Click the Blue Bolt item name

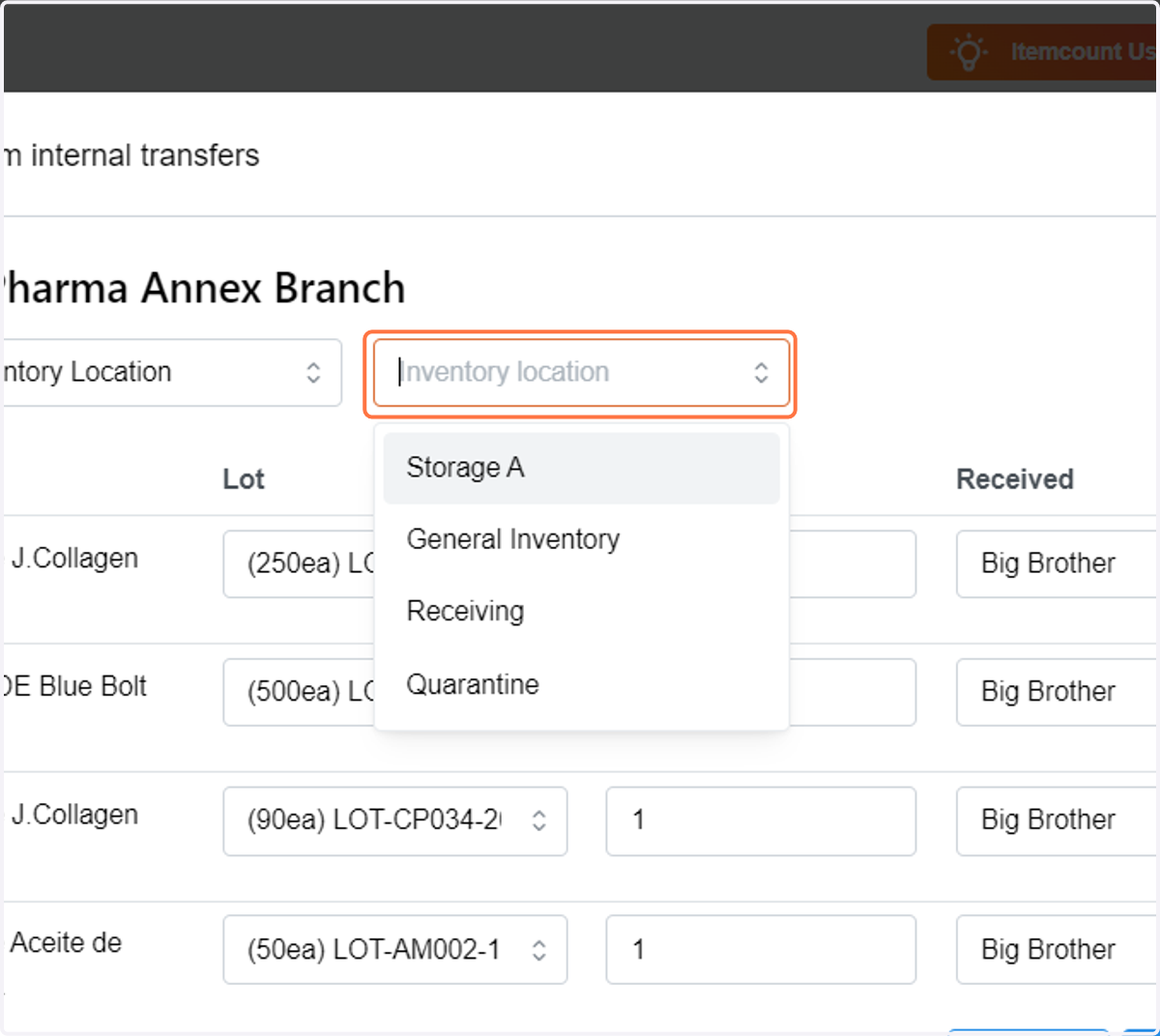[x=74, y=686]
